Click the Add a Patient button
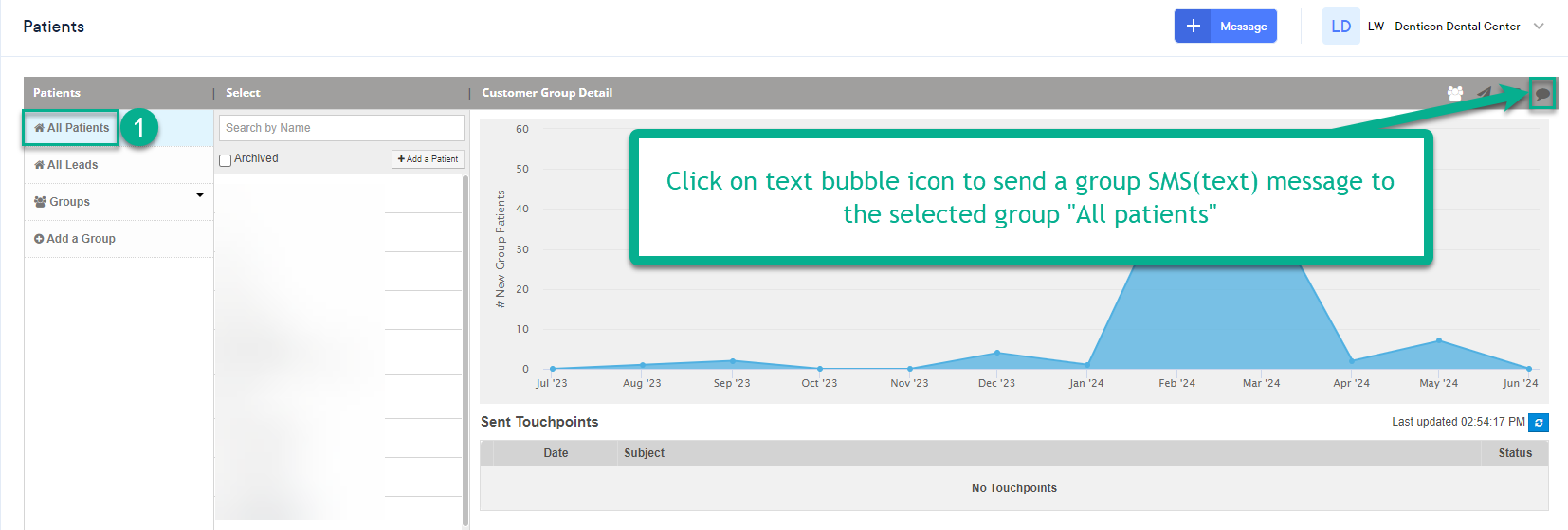This screenshot has height=530, width=1568. coord(428,159)
